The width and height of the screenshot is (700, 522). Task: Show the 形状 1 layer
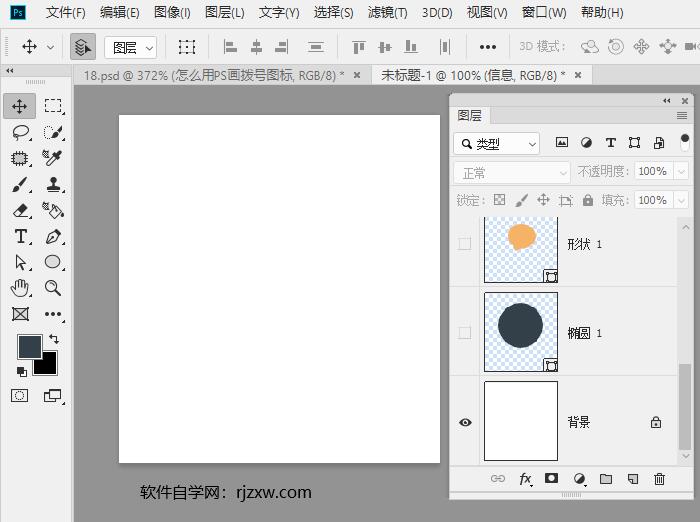[465, 244]
